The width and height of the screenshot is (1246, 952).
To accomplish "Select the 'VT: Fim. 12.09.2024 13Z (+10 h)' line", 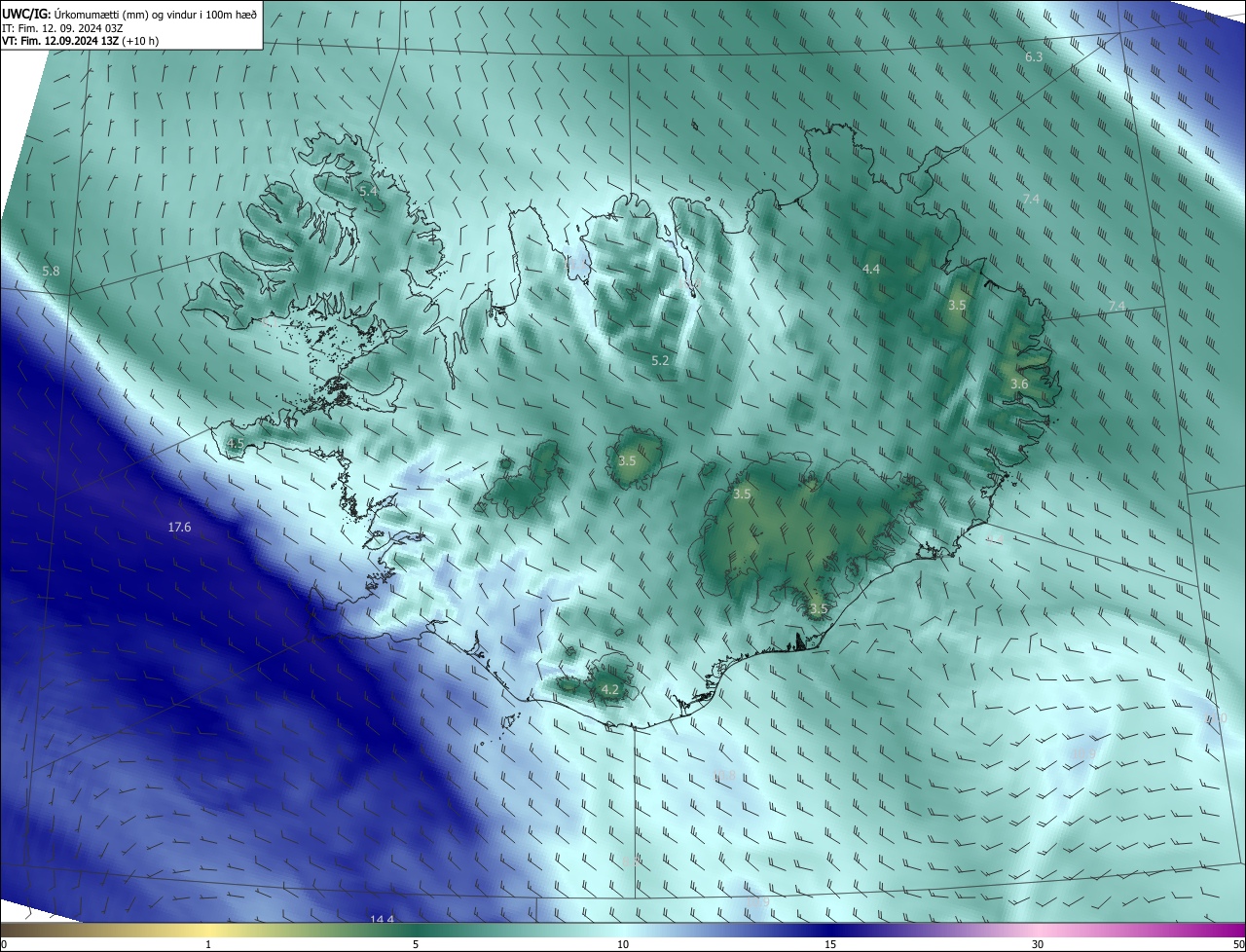I will pos(80,41).
